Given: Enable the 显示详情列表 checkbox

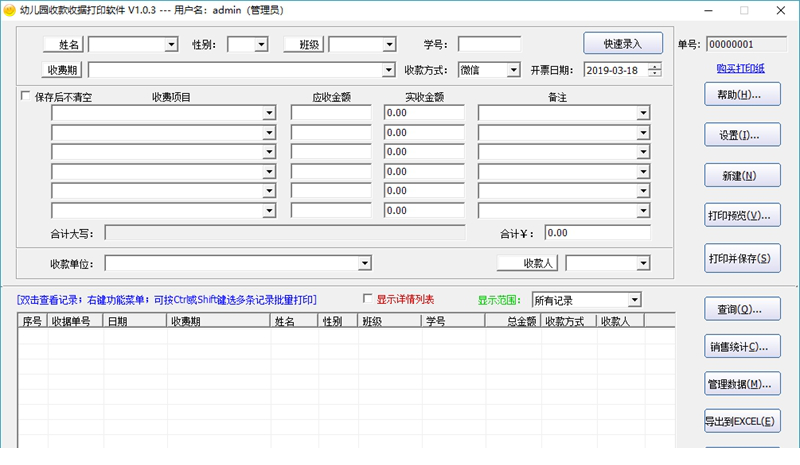Looking at the screenshot, I should point(368,299).
